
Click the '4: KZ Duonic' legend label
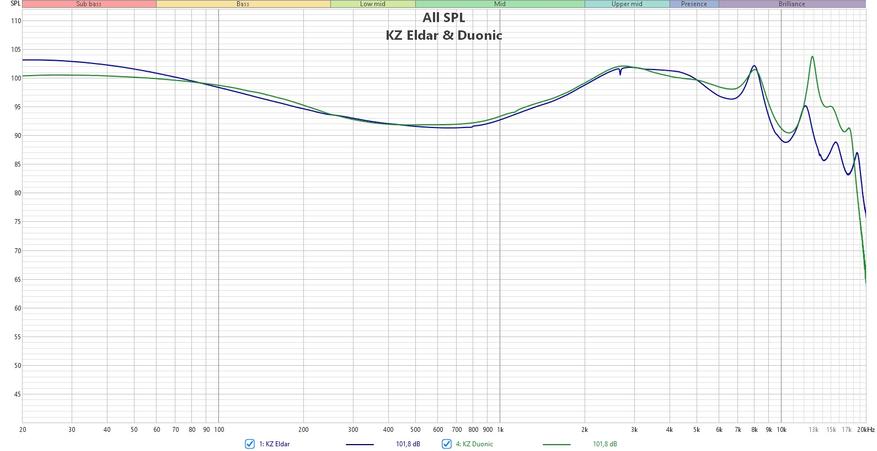(x=475, y=444)
